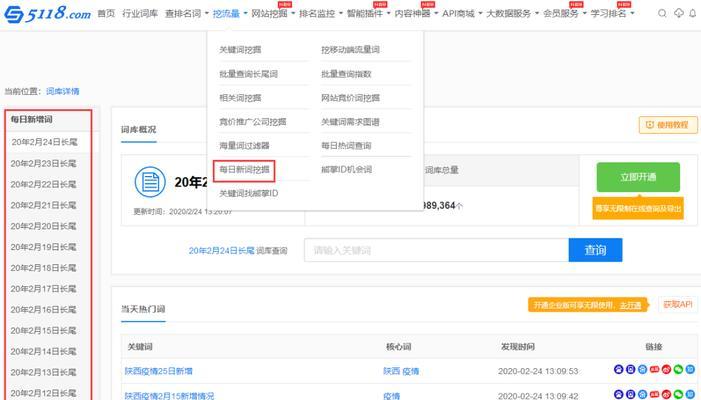The image size is (701, 400).
Task: Open 行业词库 in top navigation
Action: (x=140, y=13)
